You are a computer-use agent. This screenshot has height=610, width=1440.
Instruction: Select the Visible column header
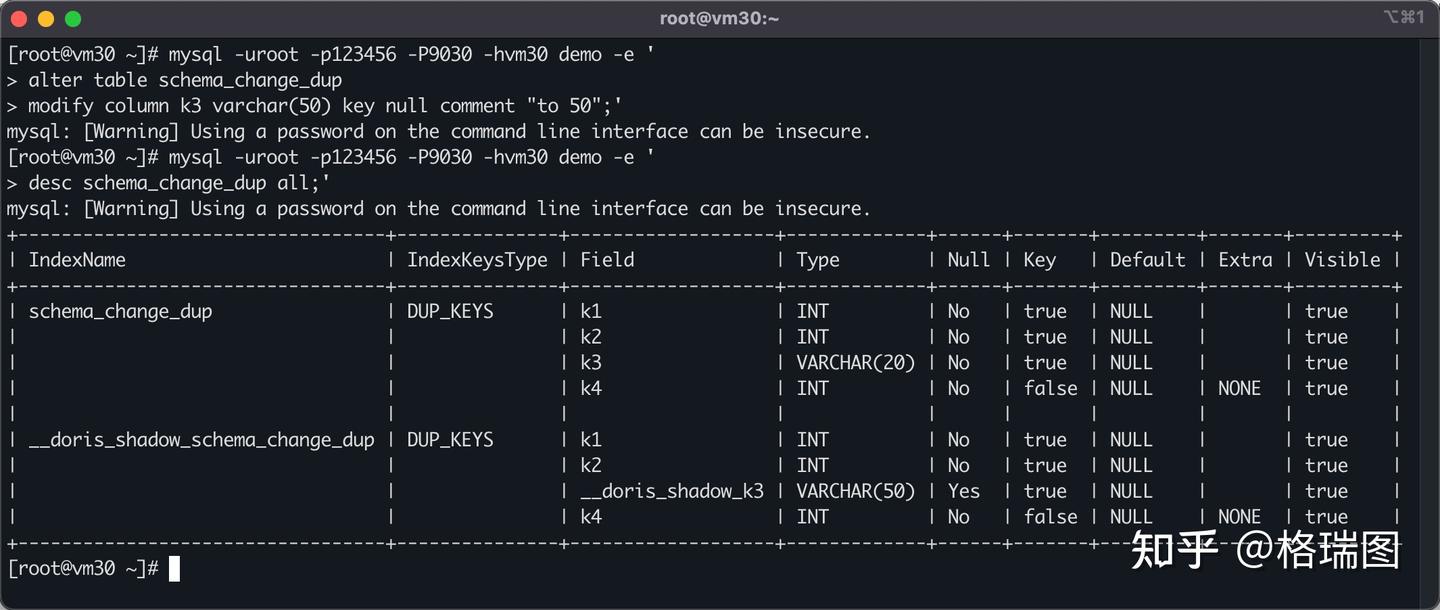pyautogui.click(x=1342, y=260)
